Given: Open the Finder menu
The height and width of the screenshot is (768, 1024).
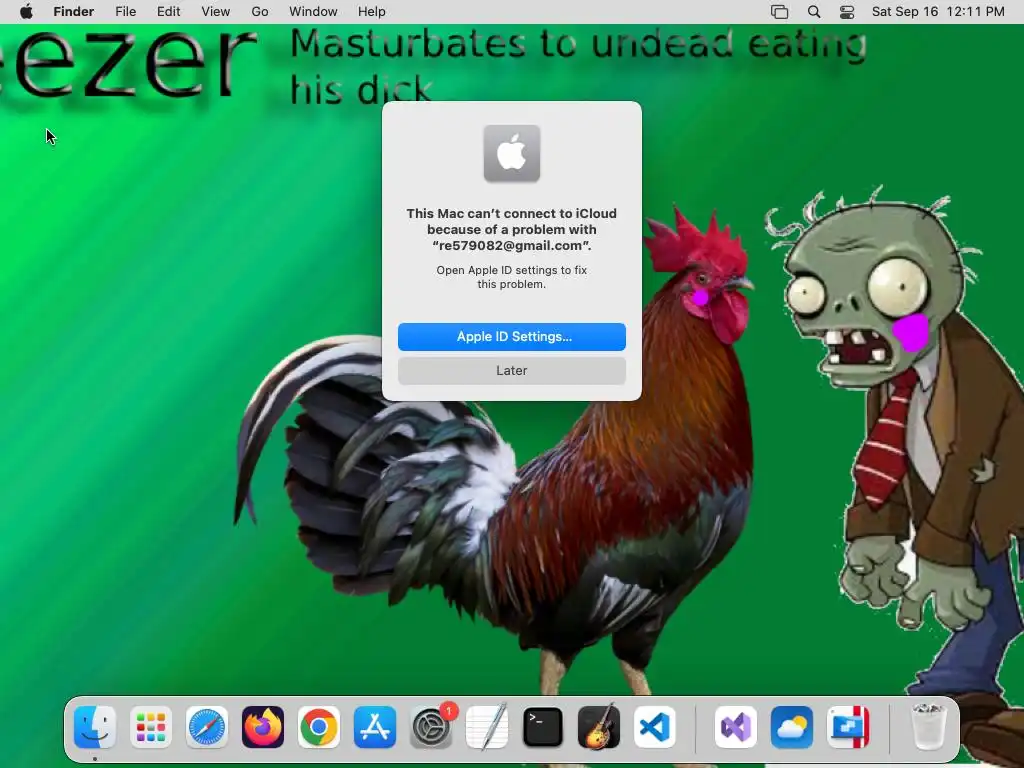Looking at the screenshot, I should (x=74, y=12).
